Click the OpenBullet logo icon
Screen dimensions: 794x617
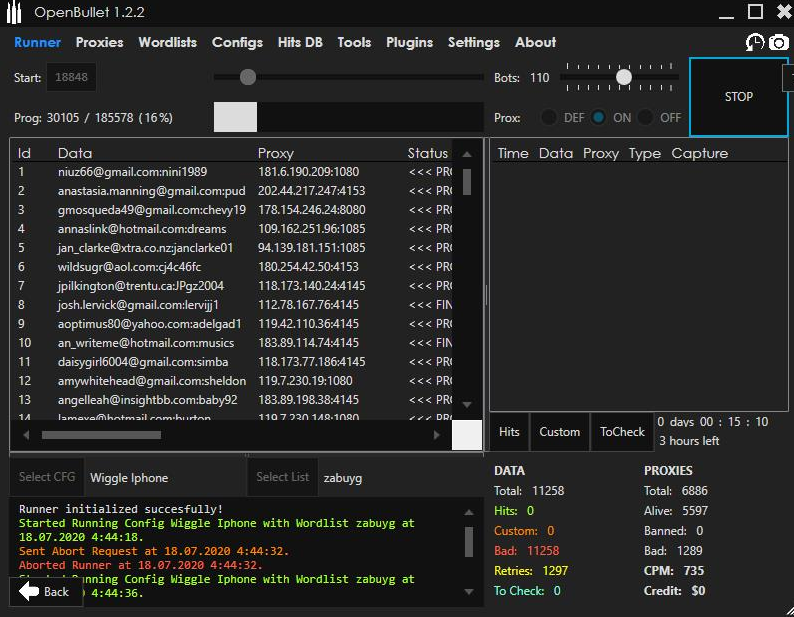[14, 12]
